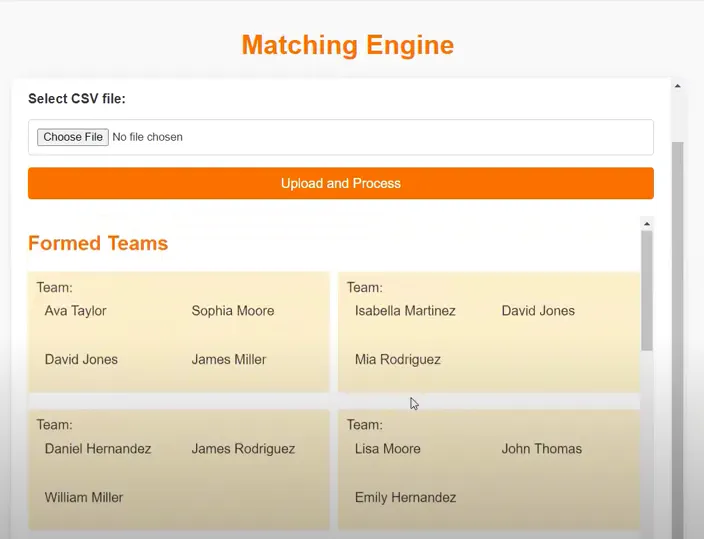Click the Formed Teams heading
704x539 pixels.
click(98, 243)
